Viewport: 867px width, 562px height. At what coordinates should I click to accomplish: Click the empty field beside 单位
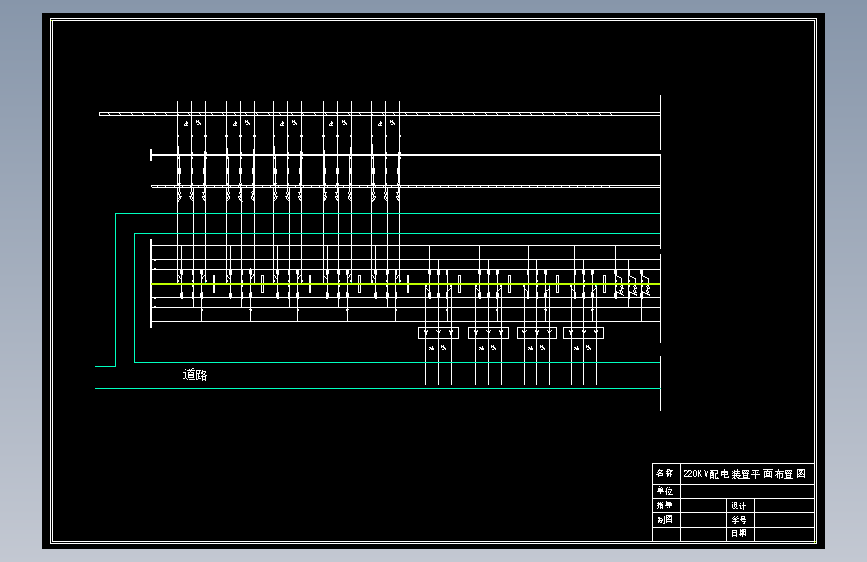(x=747, y=492)
